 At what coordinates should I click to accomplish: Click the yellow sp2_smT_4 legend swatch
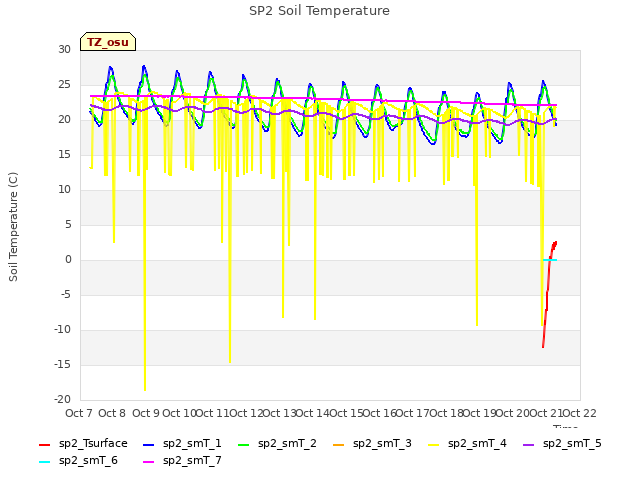(433, 444)
